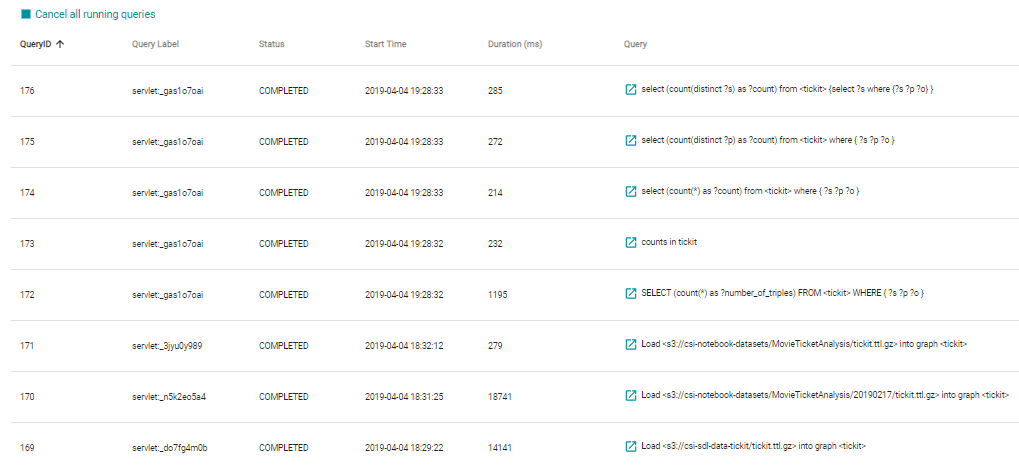The image size is (1019, 474).
Task: Open query 176 in new window icon
Action: click(x=630, y=90)
